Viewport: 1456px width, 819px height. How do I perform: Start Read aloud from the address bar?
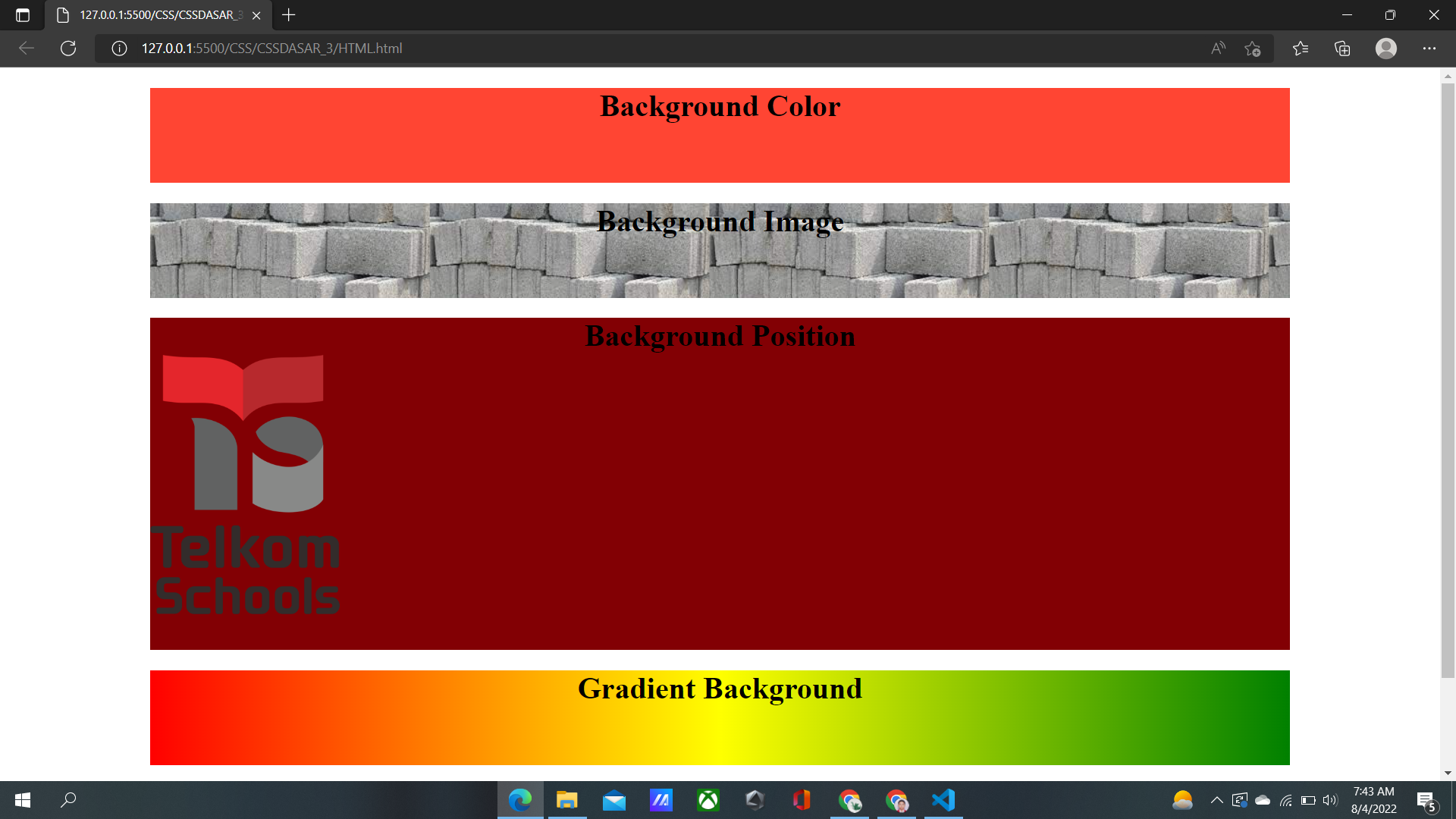coord(1217,49)
